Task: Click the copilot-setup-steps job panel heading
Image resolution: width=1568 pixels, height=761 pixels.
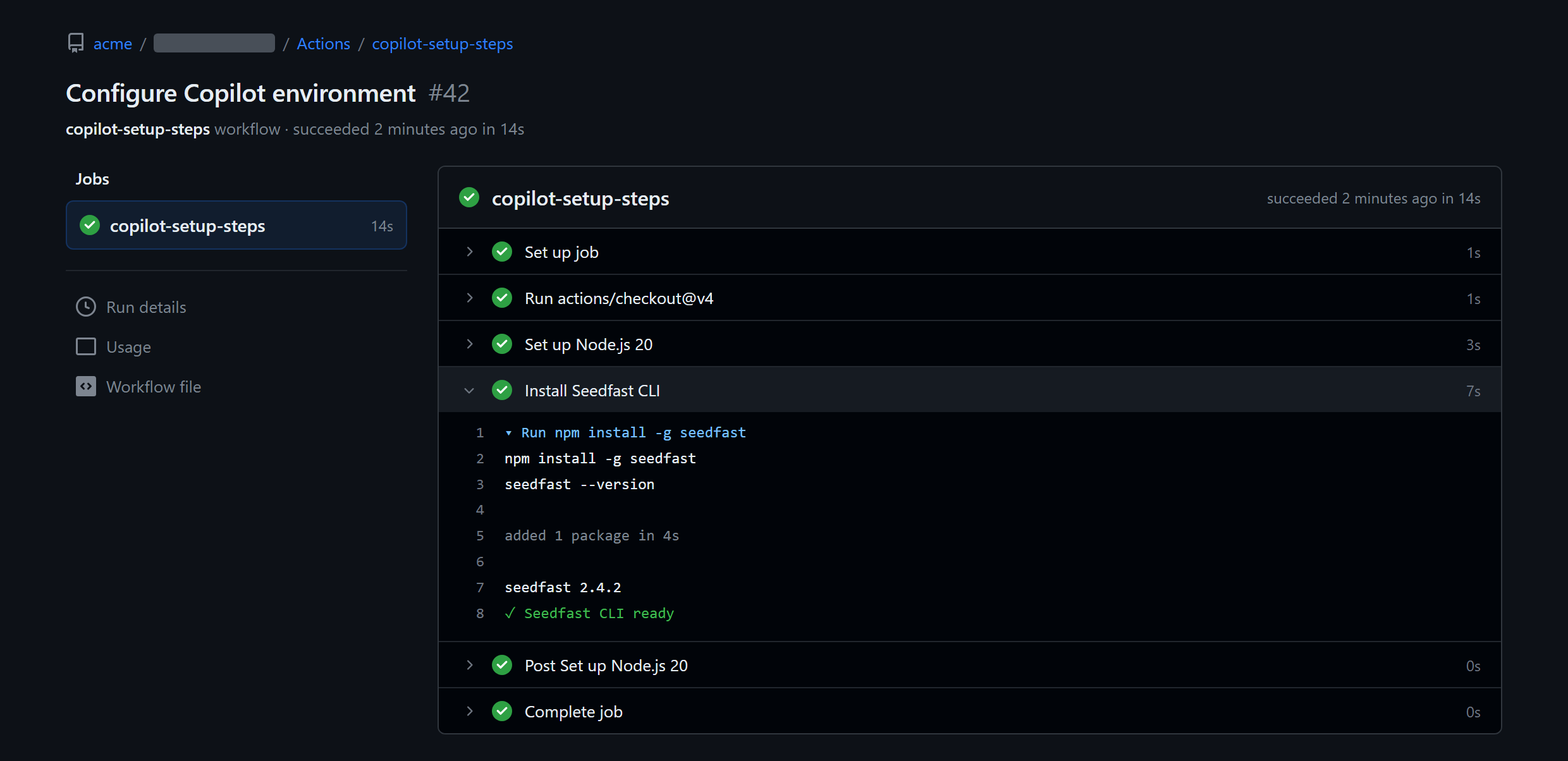Action: [x=580, y=198]
